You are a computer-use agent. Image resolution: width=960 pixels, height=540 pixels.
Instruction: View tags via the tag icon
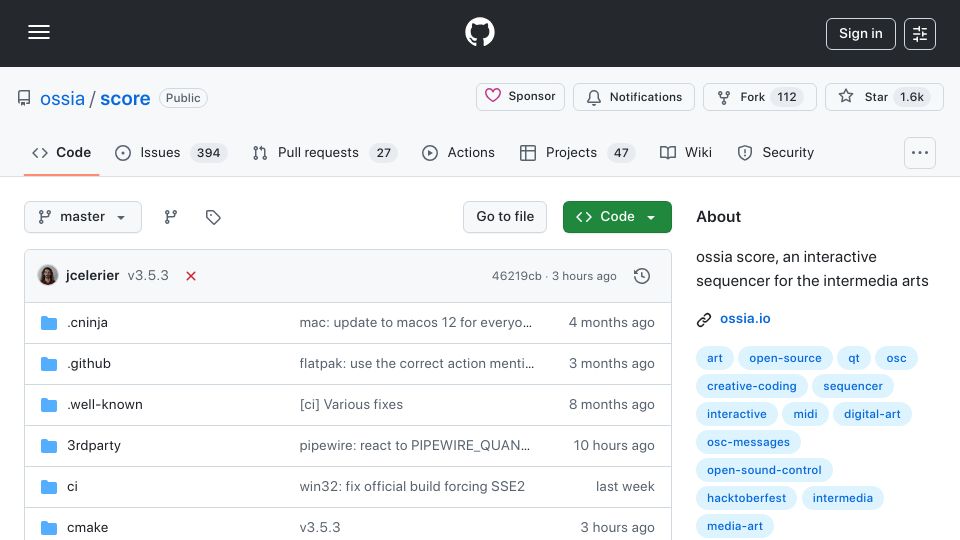[x=213, y=217]
